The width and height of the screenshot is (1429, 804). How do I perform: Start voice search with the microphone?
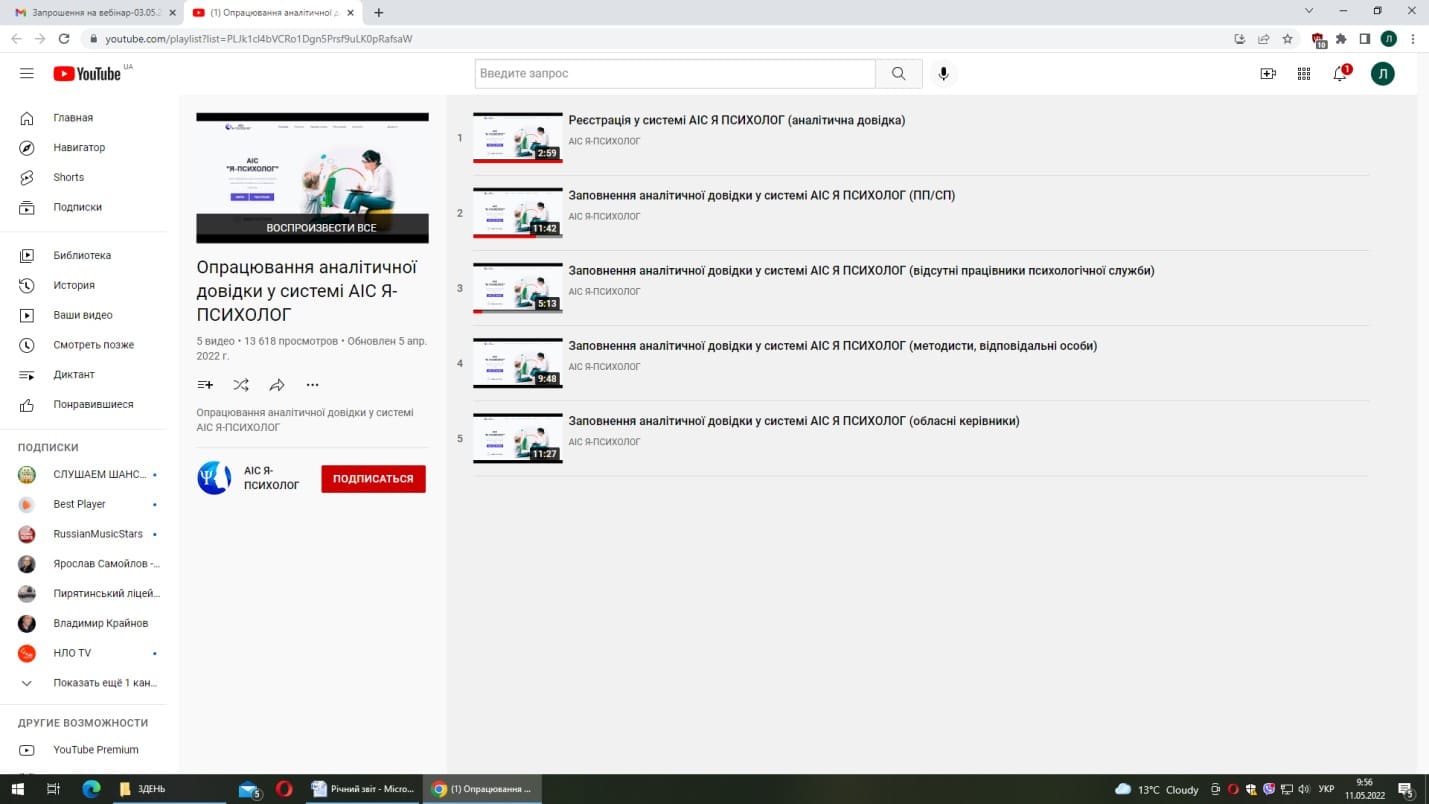pyautogui.click(x=943, y=73)
